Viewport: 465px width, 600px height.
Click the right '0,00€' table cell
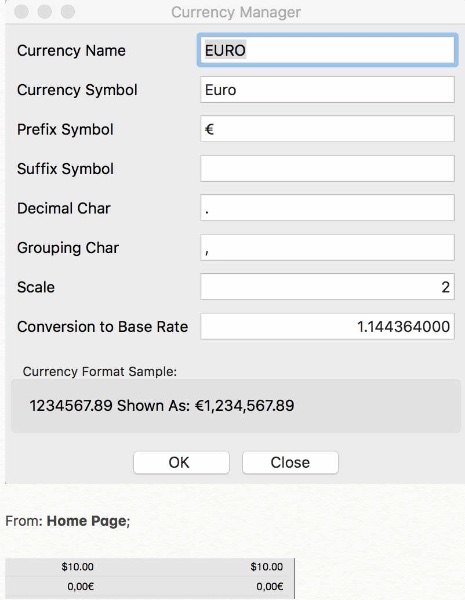[270, 586]
